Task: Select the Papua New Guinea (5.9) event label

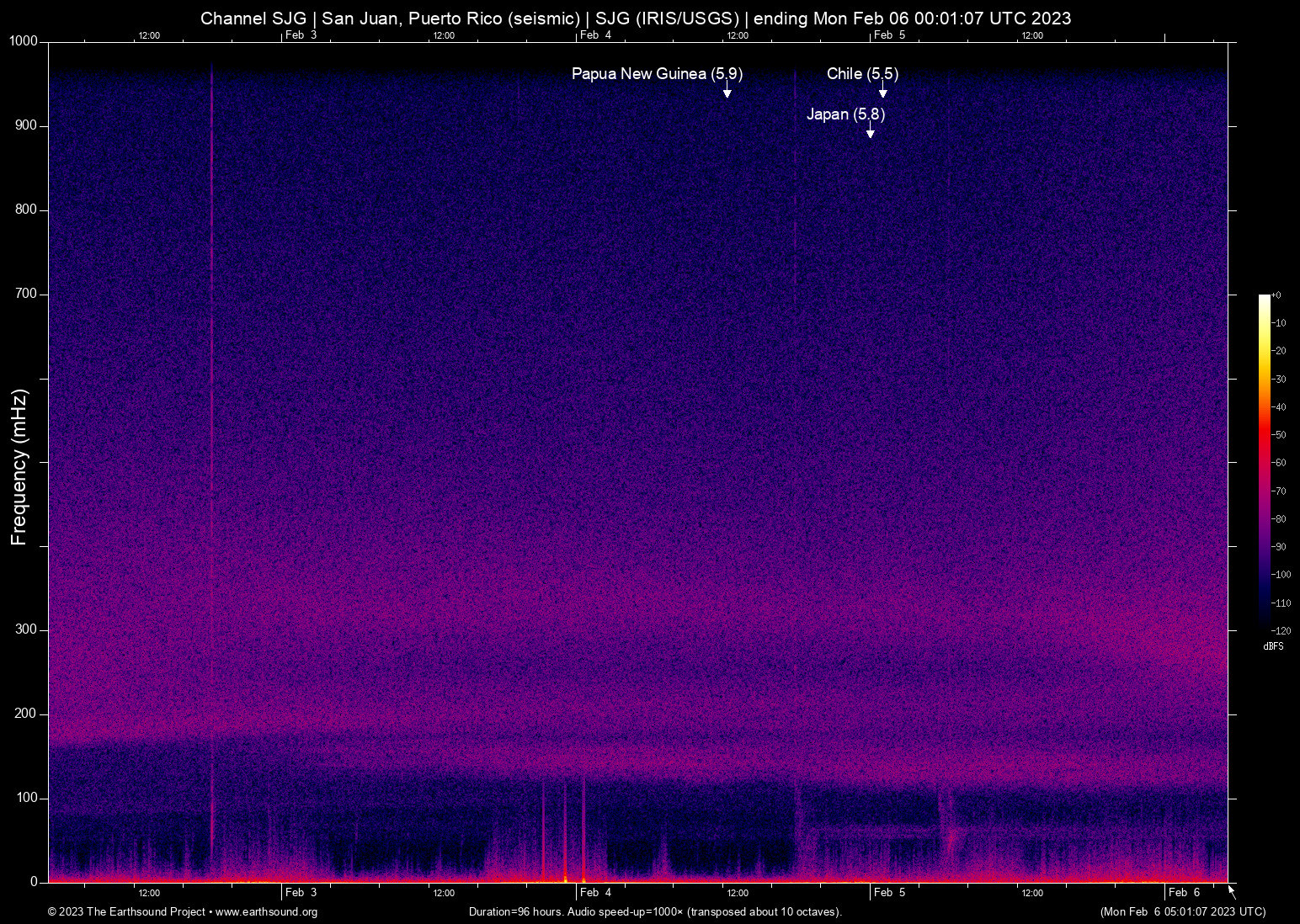Action: [x=657, y=74]
